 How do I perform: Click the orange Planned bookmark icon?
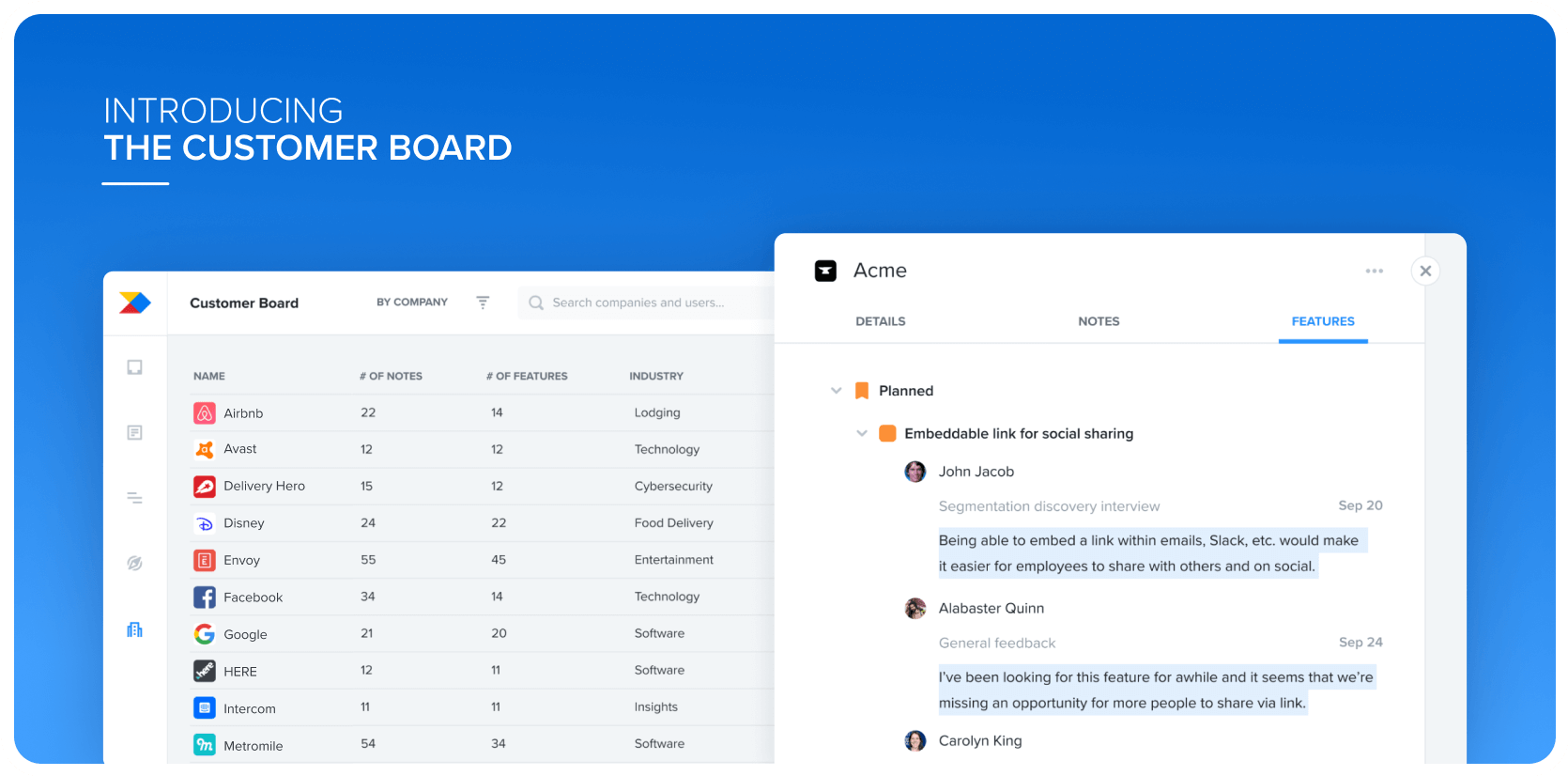[x=862, y=391]
